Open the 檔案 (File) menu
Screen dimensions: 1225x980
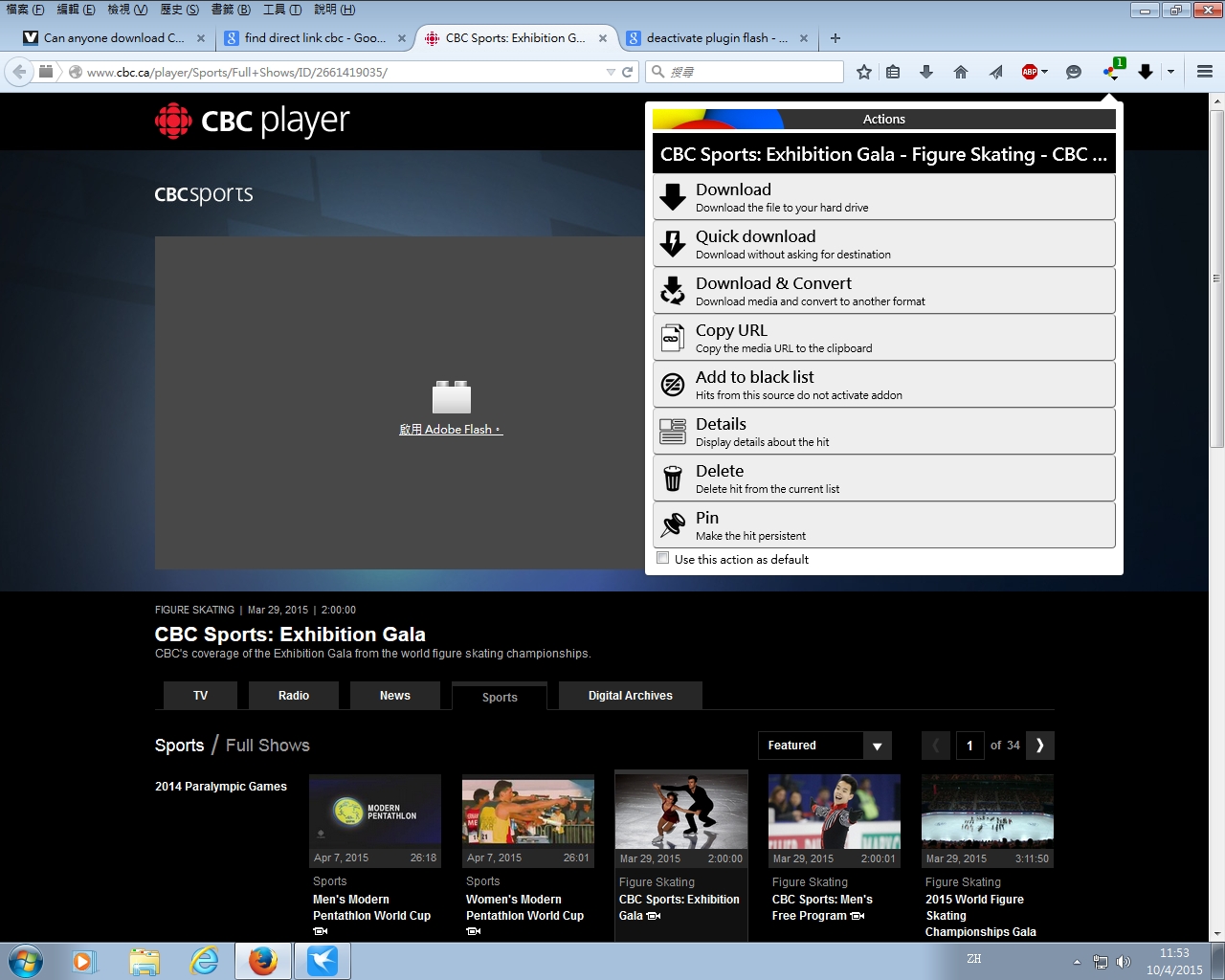pos(25,10)
